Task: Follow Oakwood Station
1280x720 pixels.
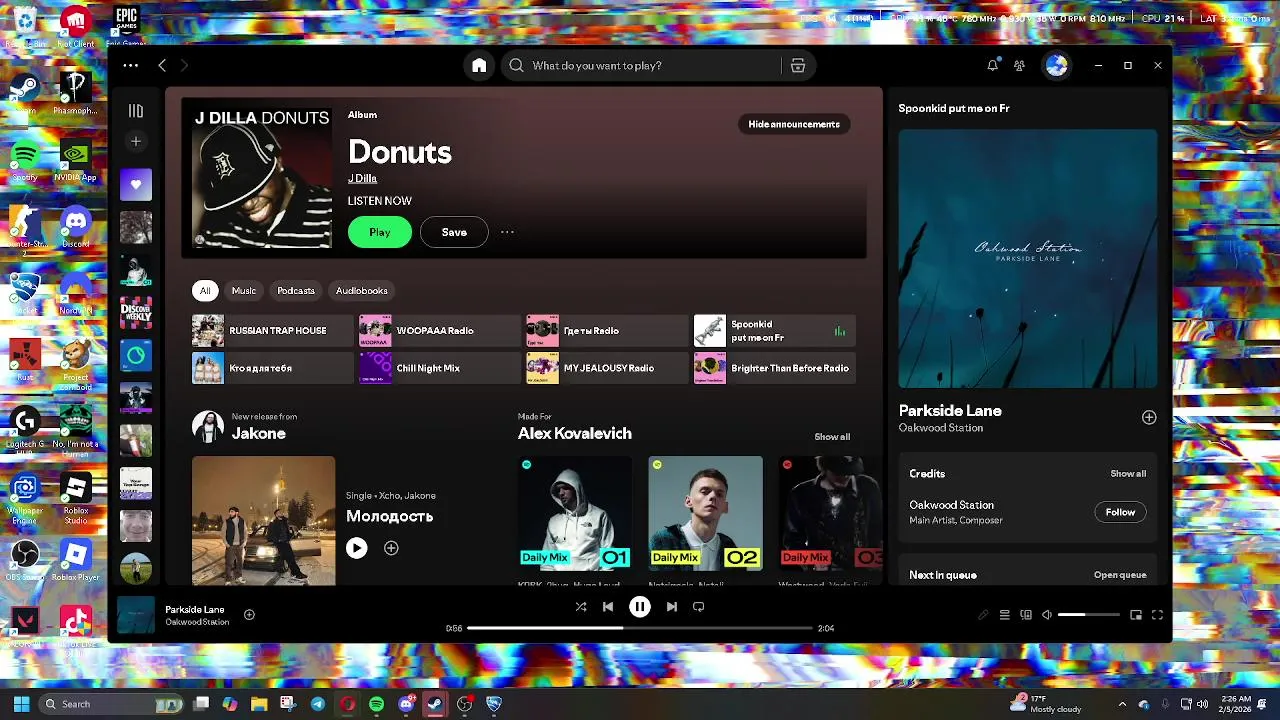Action: point(1120,512)
